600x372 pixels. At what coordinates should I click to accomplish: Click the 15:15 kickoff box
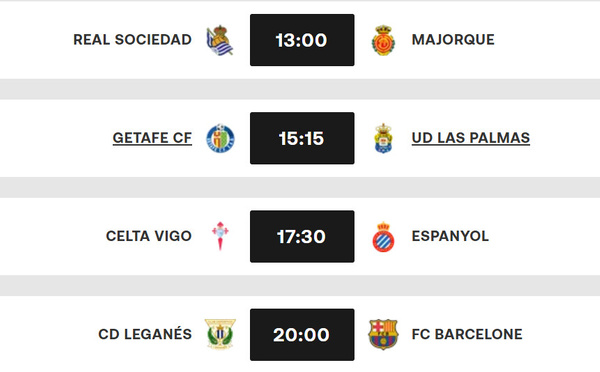(302, 138)
